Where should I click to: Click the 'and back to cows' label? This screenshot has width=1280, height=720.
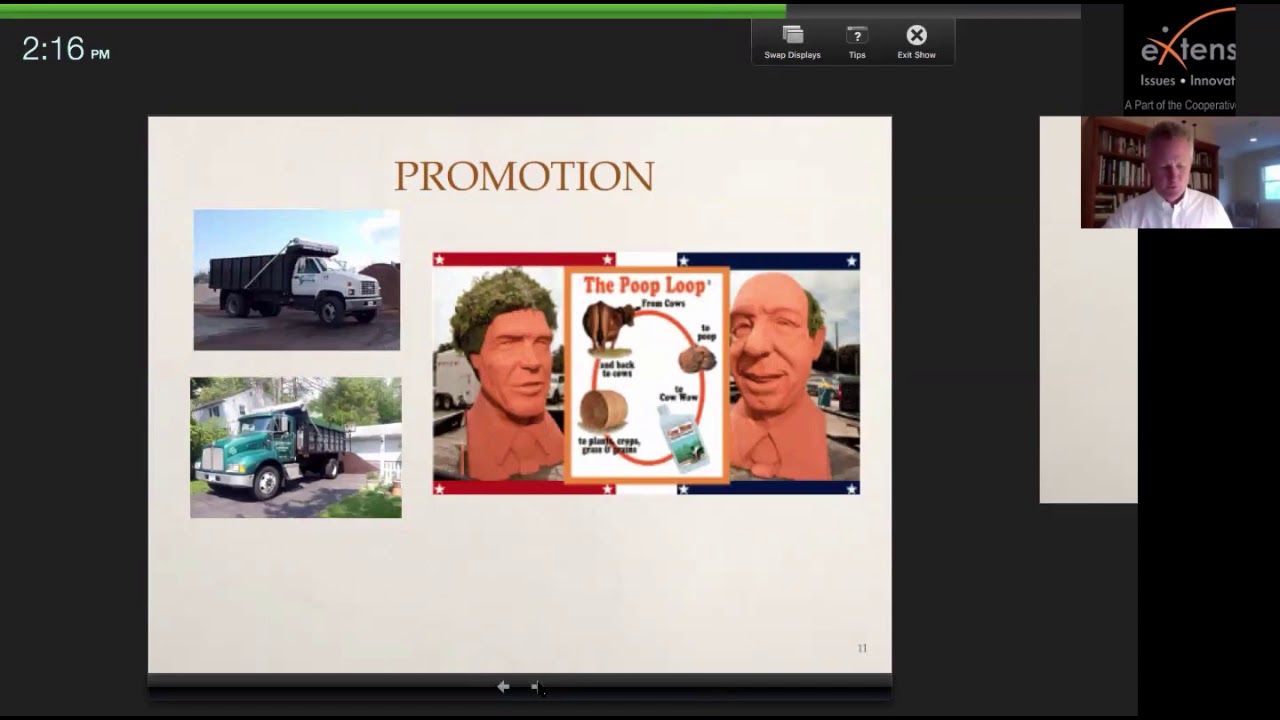tap(616, 368)
